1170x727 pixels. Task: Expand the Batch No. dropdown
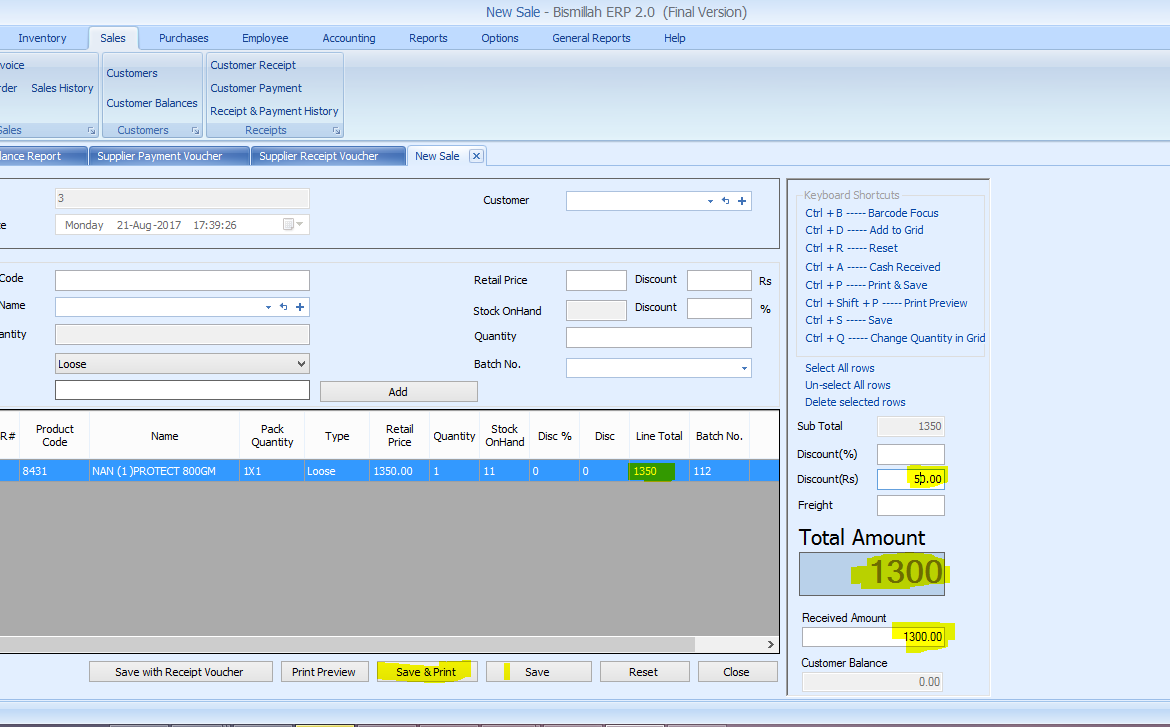(744, 368)
